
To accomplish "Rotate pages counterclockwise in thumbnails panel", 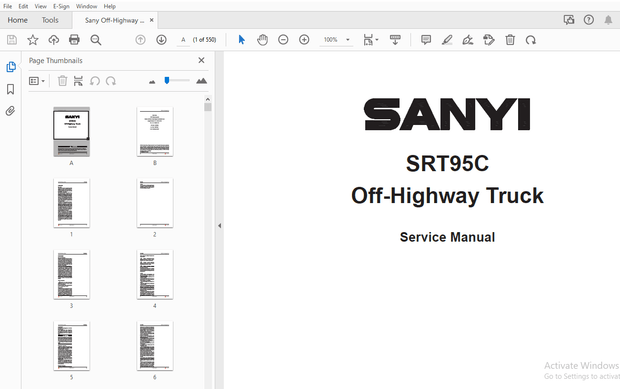I will coord(95,81).
